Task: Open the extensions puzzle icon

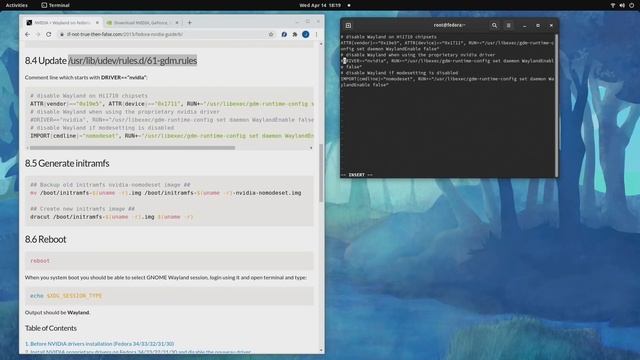Action: tap(295, 34)
